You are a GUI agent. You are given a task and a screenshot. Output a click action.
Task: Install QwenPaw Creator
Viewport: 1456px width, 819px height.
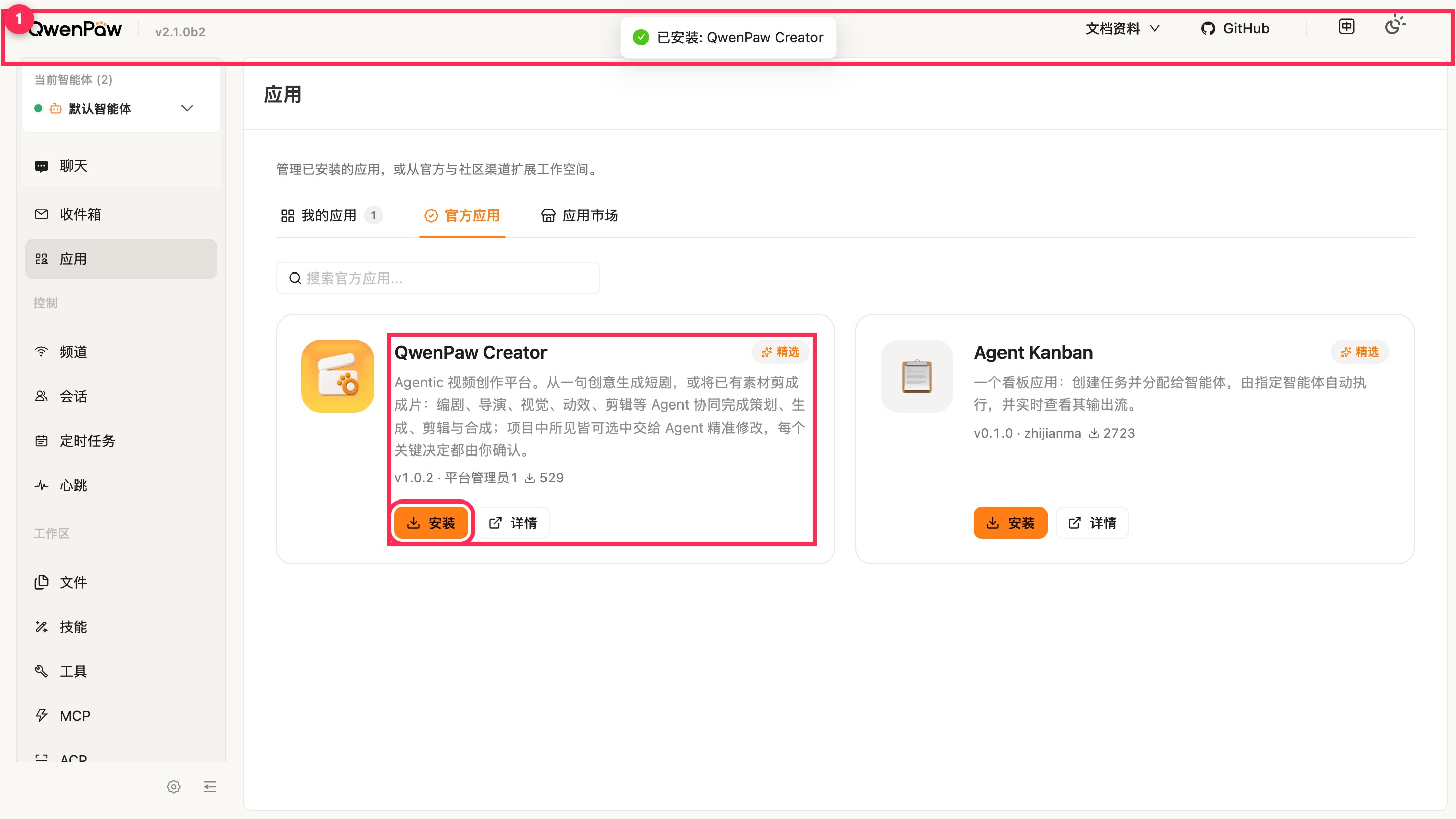tap(432, 523)
